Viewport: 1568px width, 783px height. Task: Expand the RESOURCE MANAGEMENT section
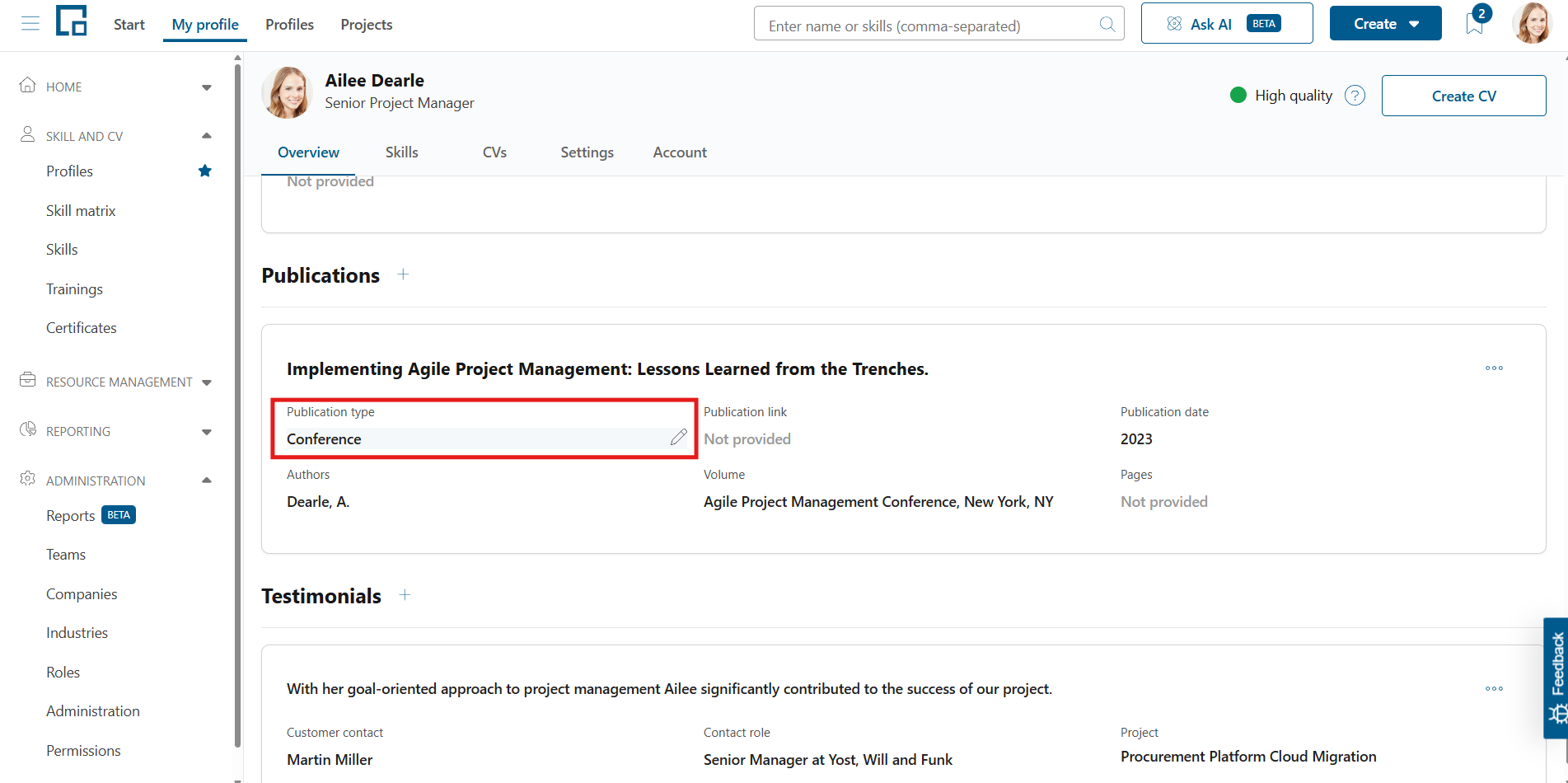tap(207, 382)
